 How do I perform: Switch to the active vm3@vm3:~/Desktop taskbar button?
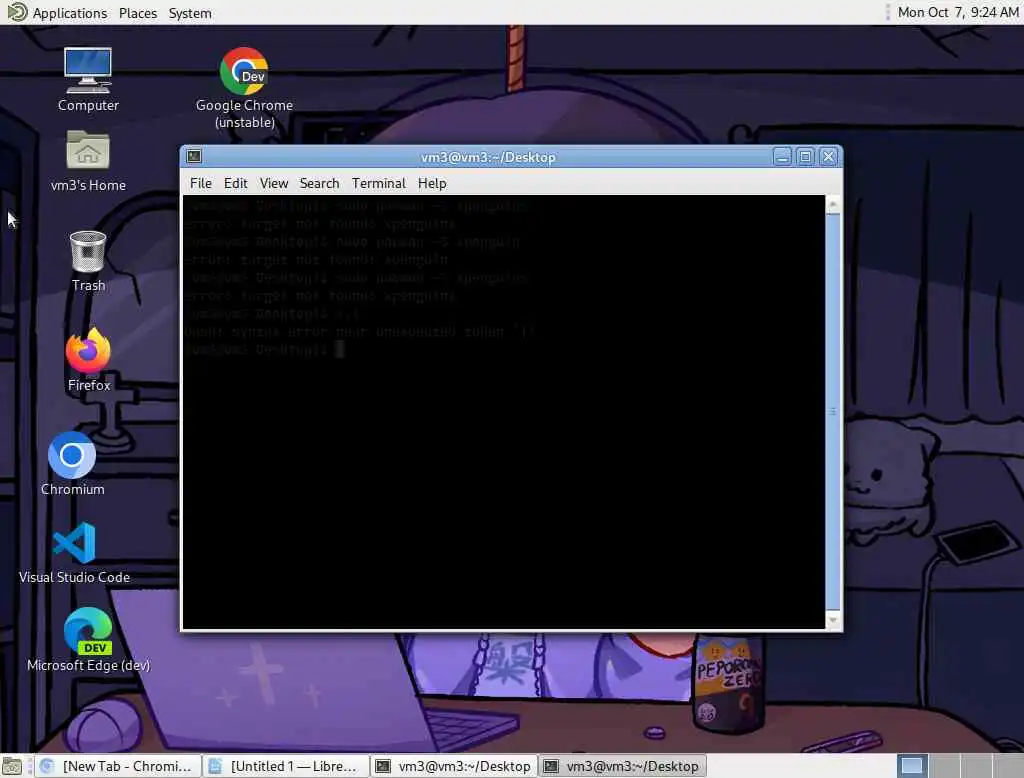[x=622, y=766]
